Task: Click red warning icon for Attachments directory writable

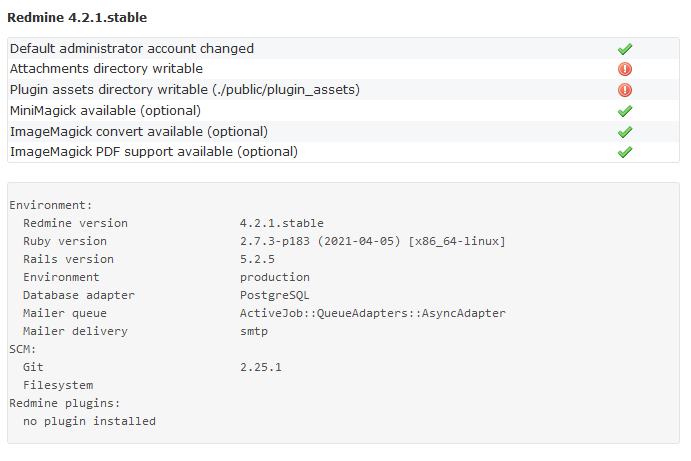Action: (624, 69)
